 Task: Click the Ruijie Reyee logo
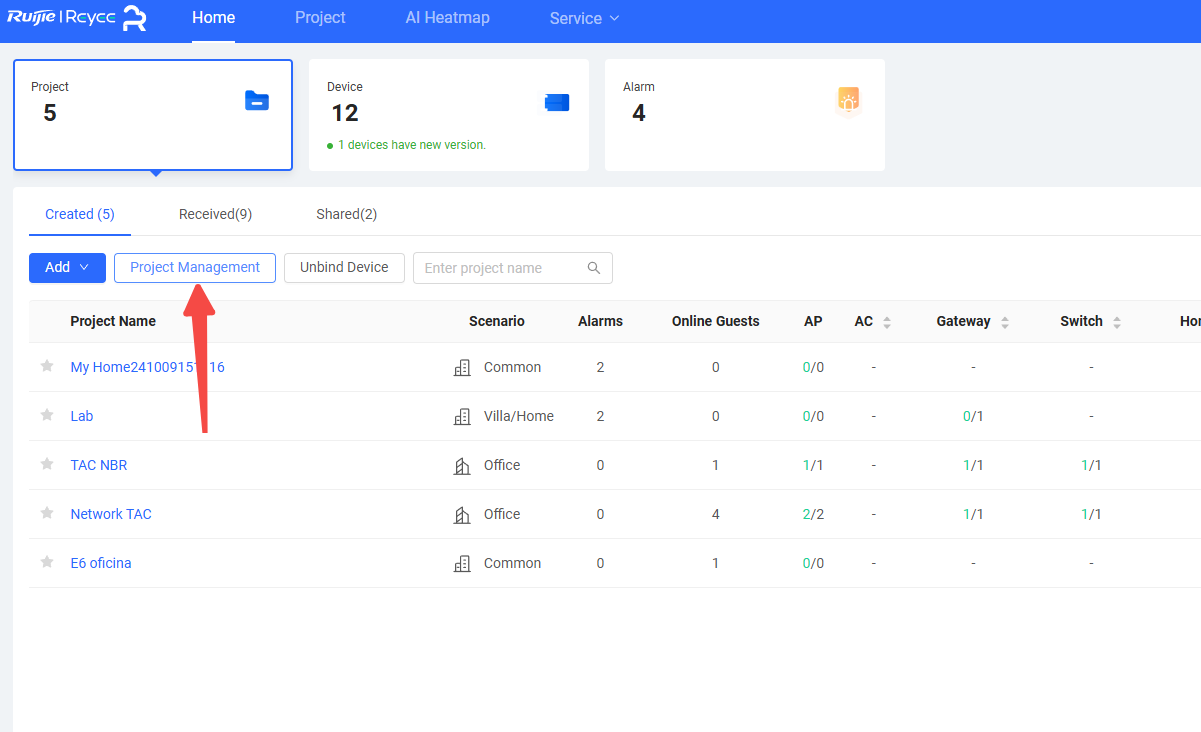click(x=77, y=18)
